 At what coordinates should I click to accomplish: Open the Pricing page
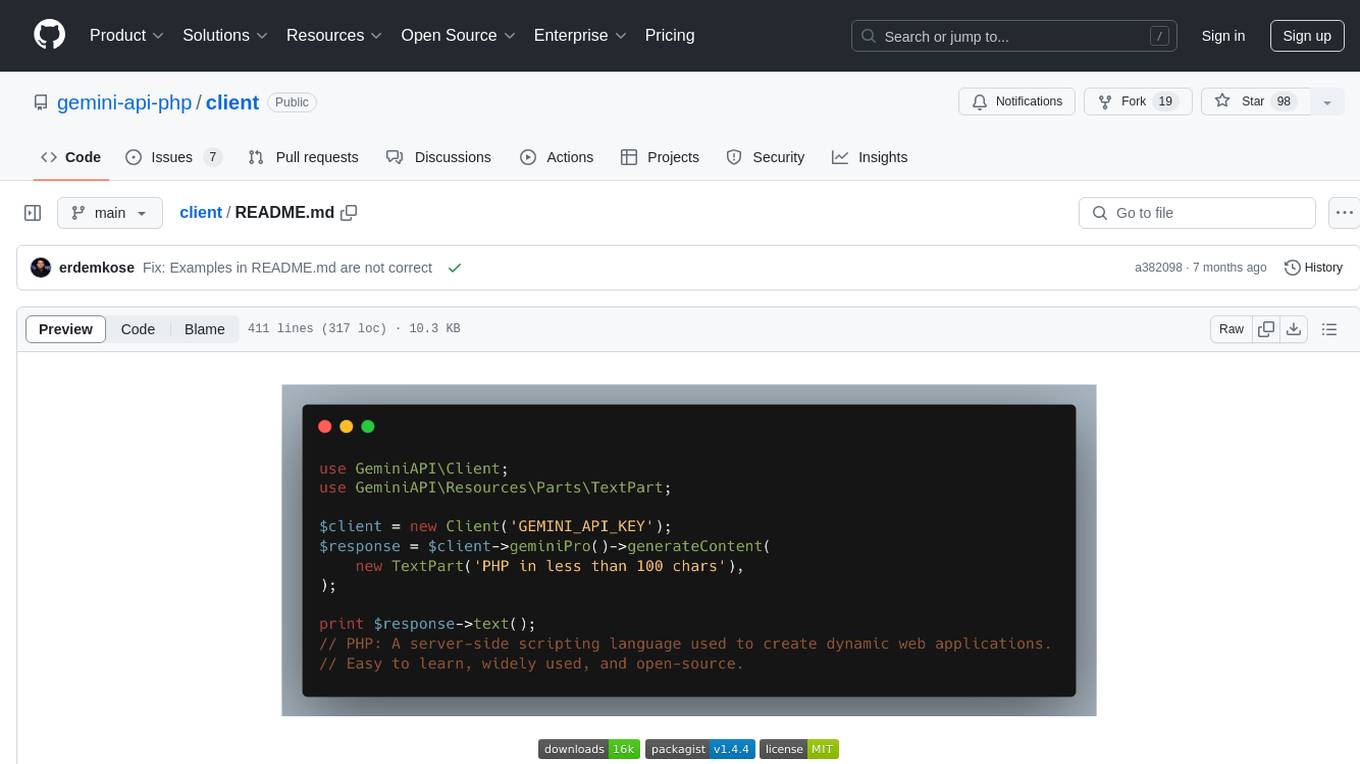pyautogui.click(x=670, y=35)
